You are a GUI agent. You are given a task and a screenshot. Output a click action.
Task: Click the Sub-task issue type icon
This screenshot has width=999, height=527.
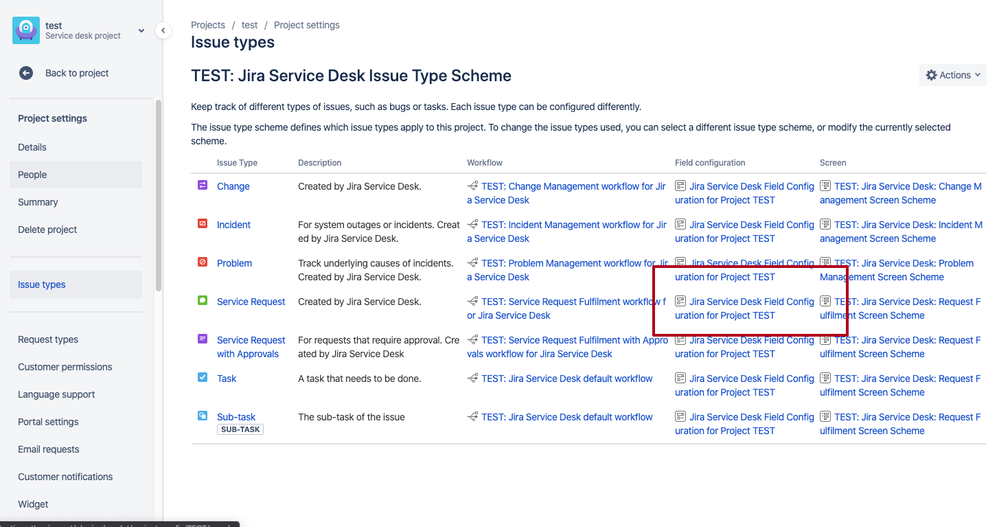point(202,415)
